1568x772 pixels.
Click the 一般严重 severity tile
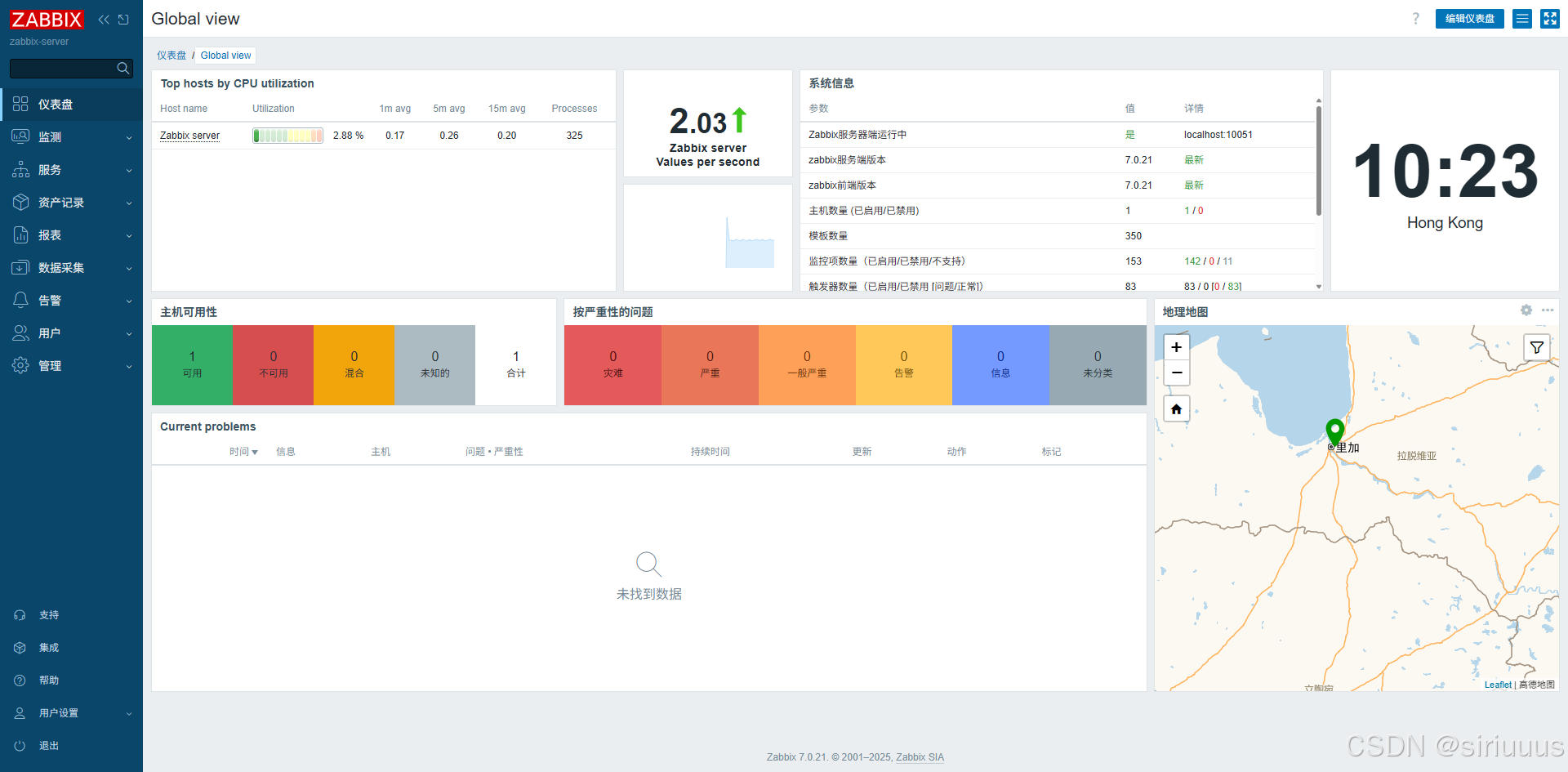pyautogui.click(x=807, y=364)
